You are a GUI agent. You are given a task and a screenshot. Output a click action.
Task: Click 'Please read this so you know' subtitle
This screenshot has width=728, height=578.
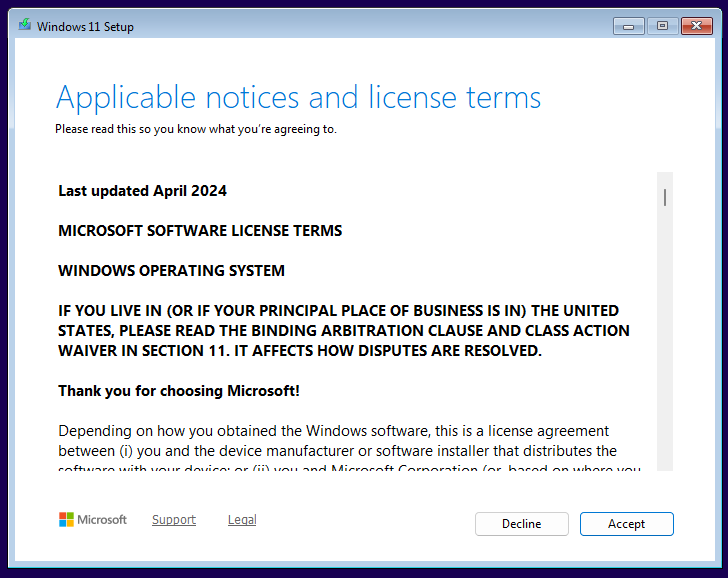click(195, 129)
